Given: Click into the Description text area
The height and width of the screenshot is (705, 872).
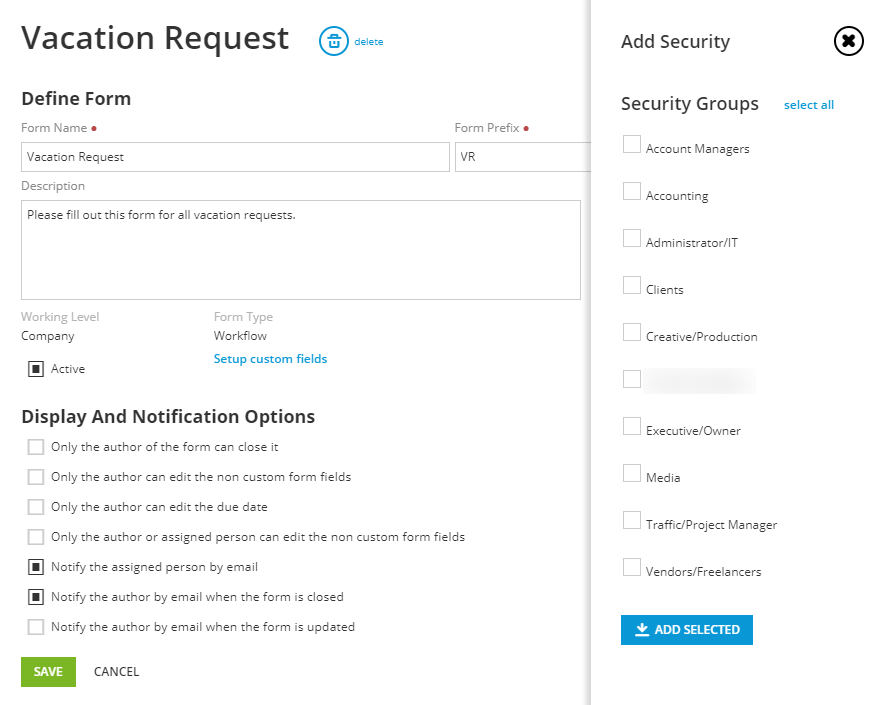Looking at the screenshot, I should pyautogui.click(x=301, y=250).
